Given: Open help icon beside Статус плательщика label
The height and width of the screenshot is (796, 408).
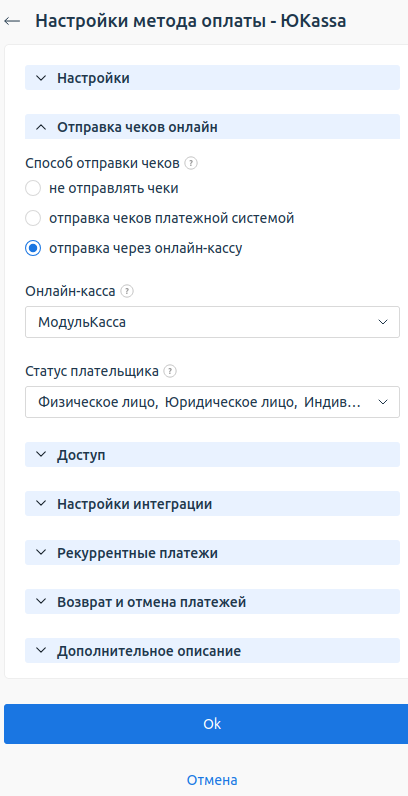Looking at the screenshot, I should coord(171,371).
